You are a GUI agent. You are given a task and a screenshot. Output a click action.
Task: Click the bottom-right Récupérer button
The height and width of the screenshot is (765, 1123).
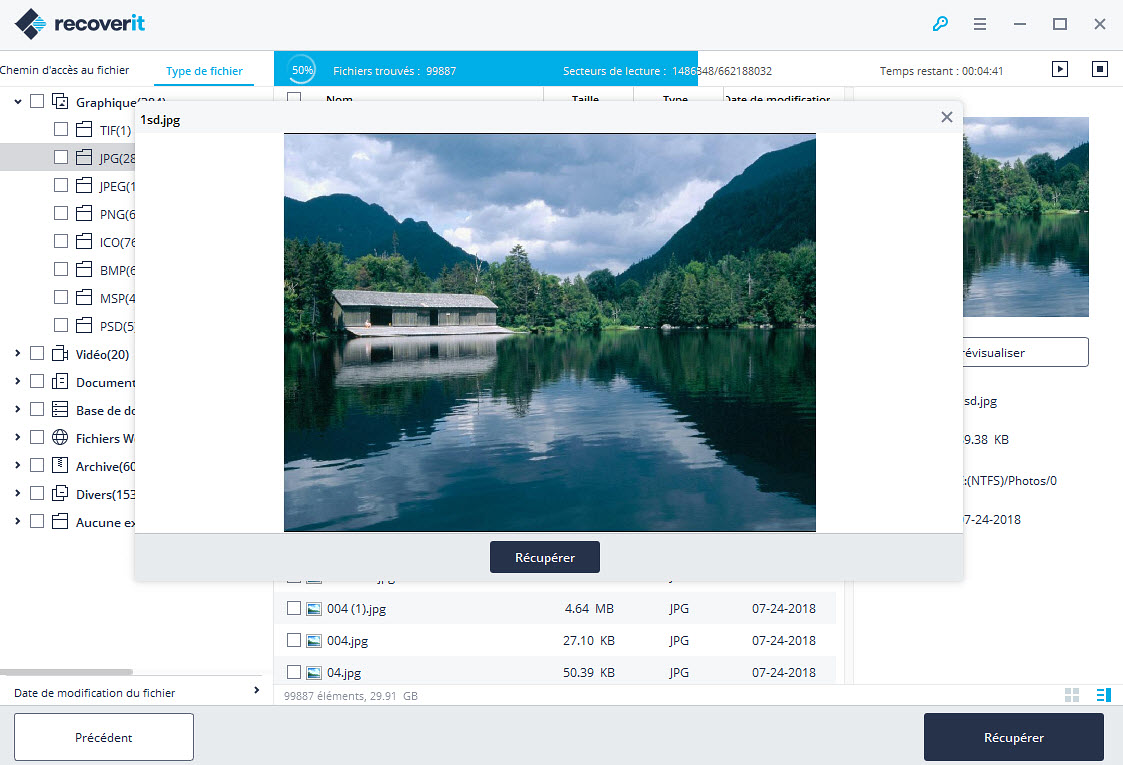pos(1013,737)
